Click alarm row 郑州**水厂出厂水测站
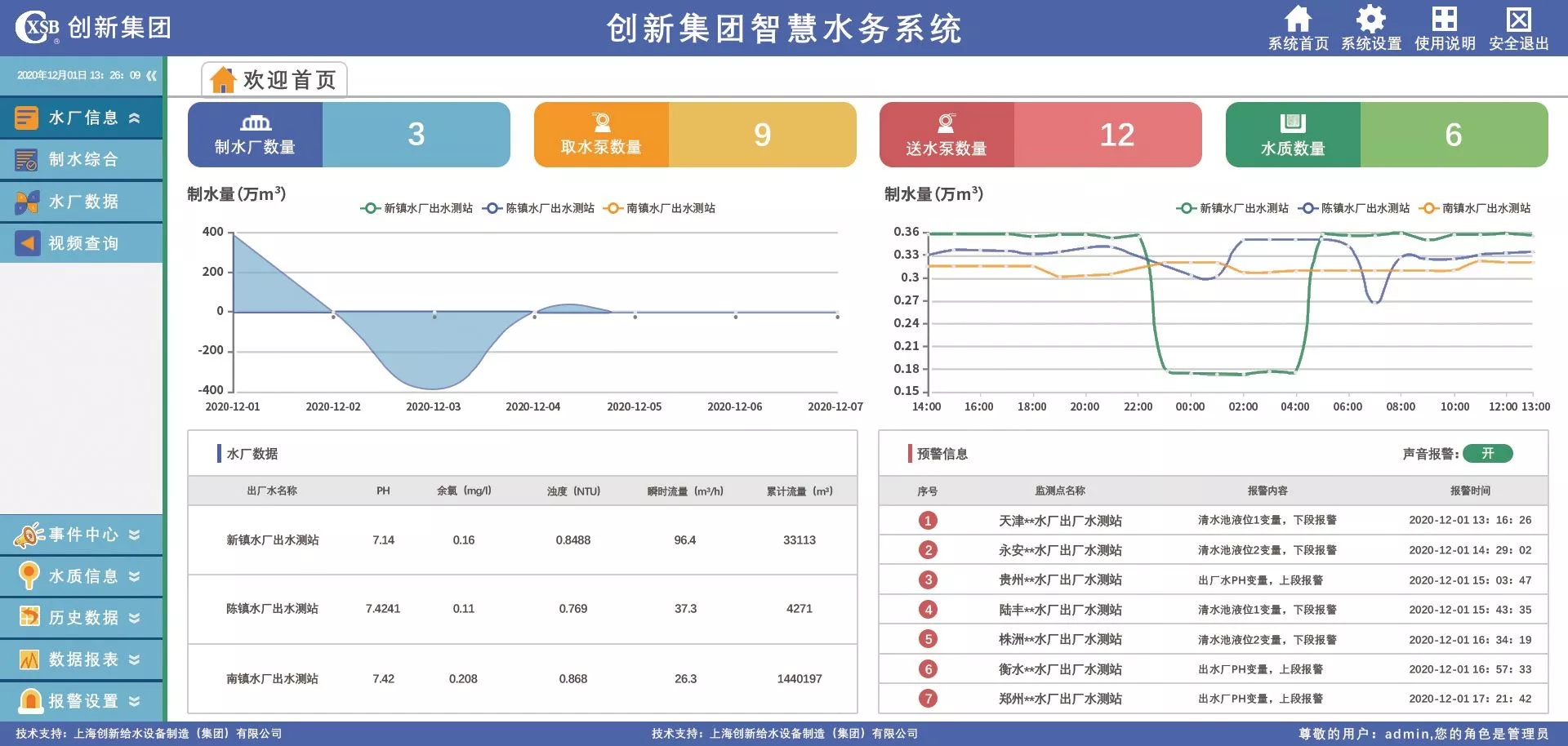 point(1214,699)
